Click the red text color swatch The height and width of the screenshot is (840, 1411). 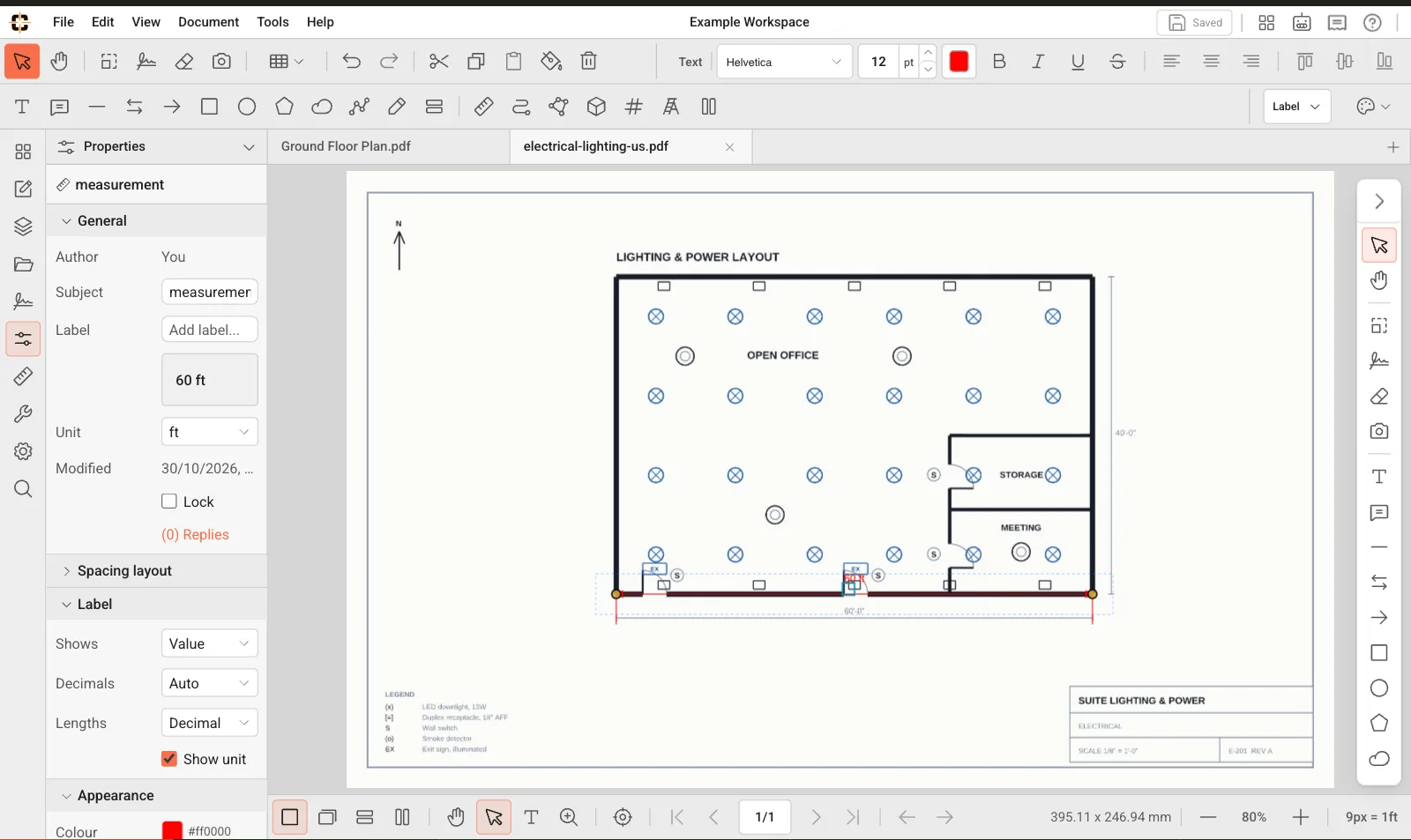click(x=959, y=61)
